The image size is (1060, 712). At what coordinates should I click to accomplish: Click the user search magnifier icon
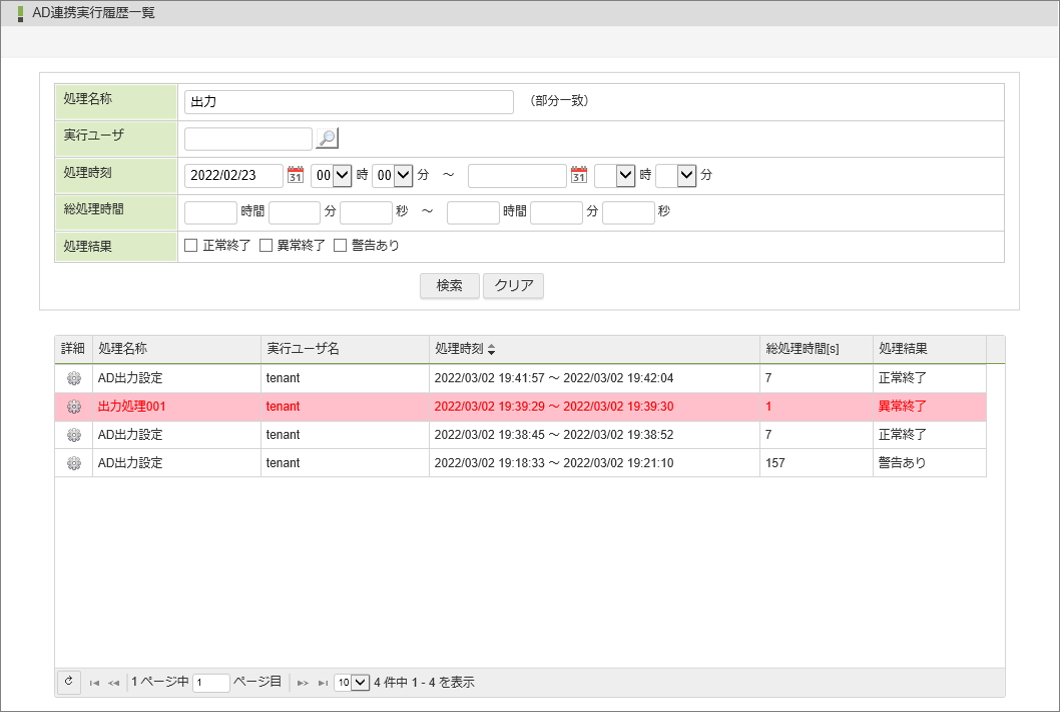327,139
